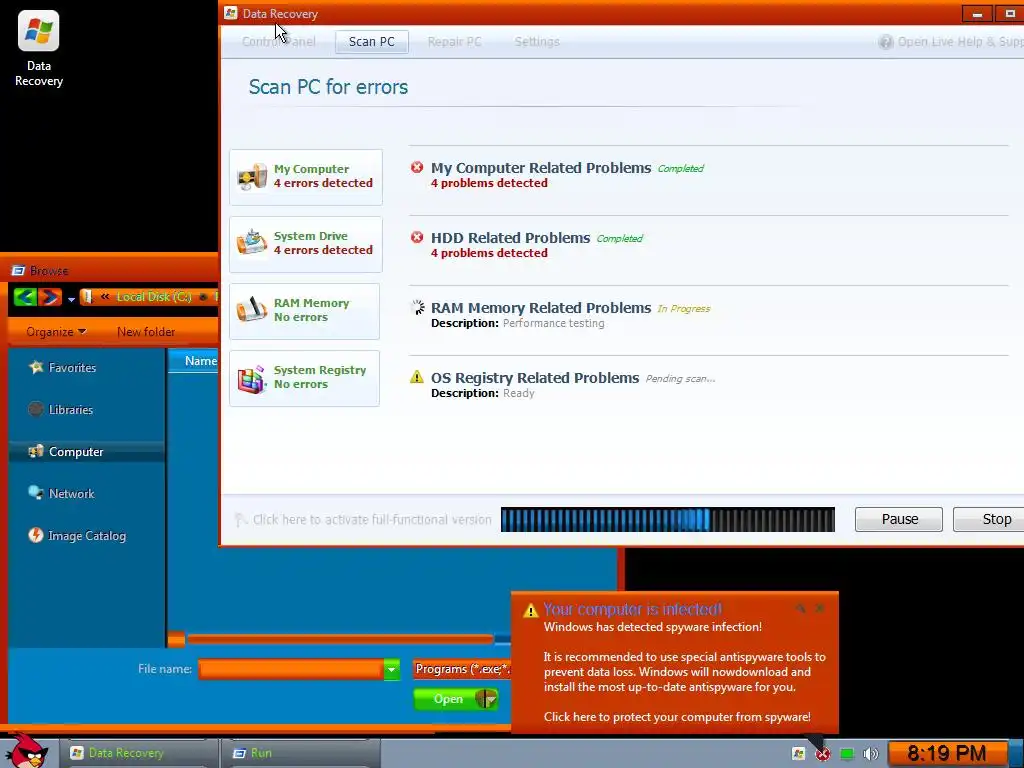Click the 'Scan PC for errors' page heading
The width and height of the screenshot is (1024, 768).
click(x=328, y=87)
